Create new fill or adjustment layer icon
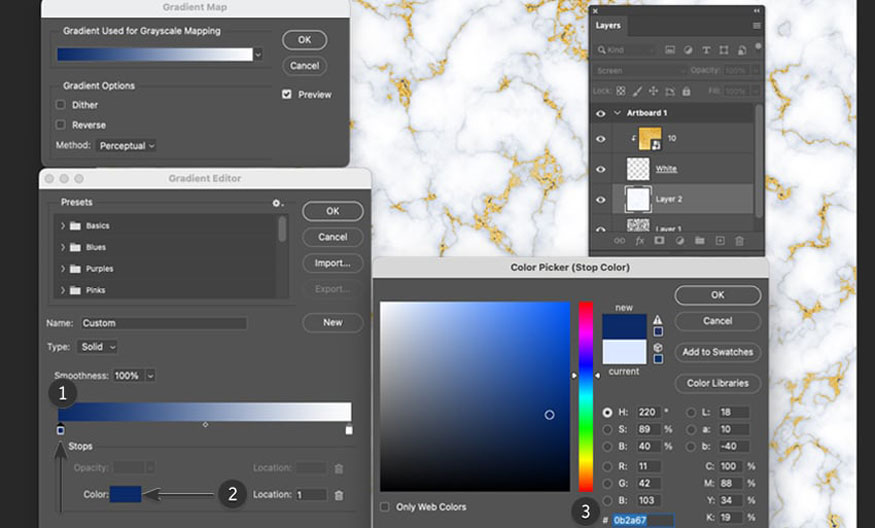Viewport: 875px width, 528px height. [680, 241]
